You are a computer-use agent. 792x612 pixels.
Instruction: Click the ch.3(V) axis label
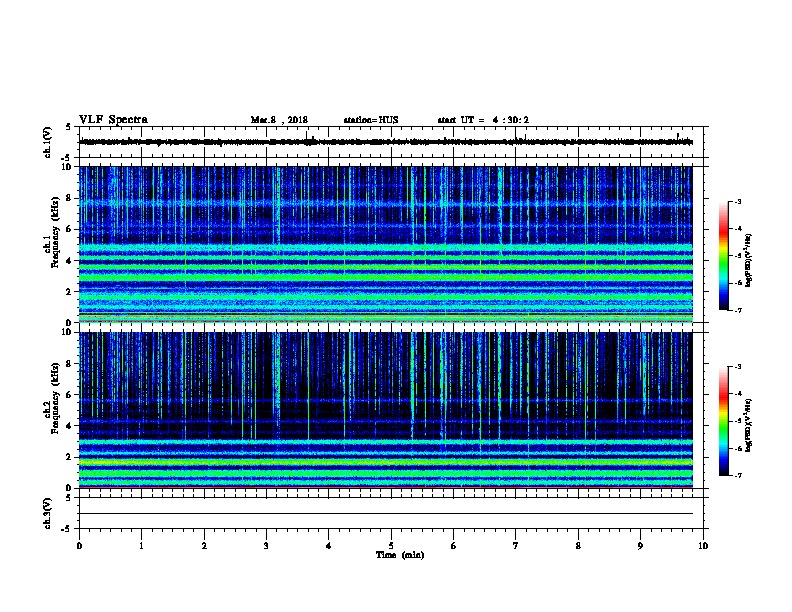[x=47, y=513]
